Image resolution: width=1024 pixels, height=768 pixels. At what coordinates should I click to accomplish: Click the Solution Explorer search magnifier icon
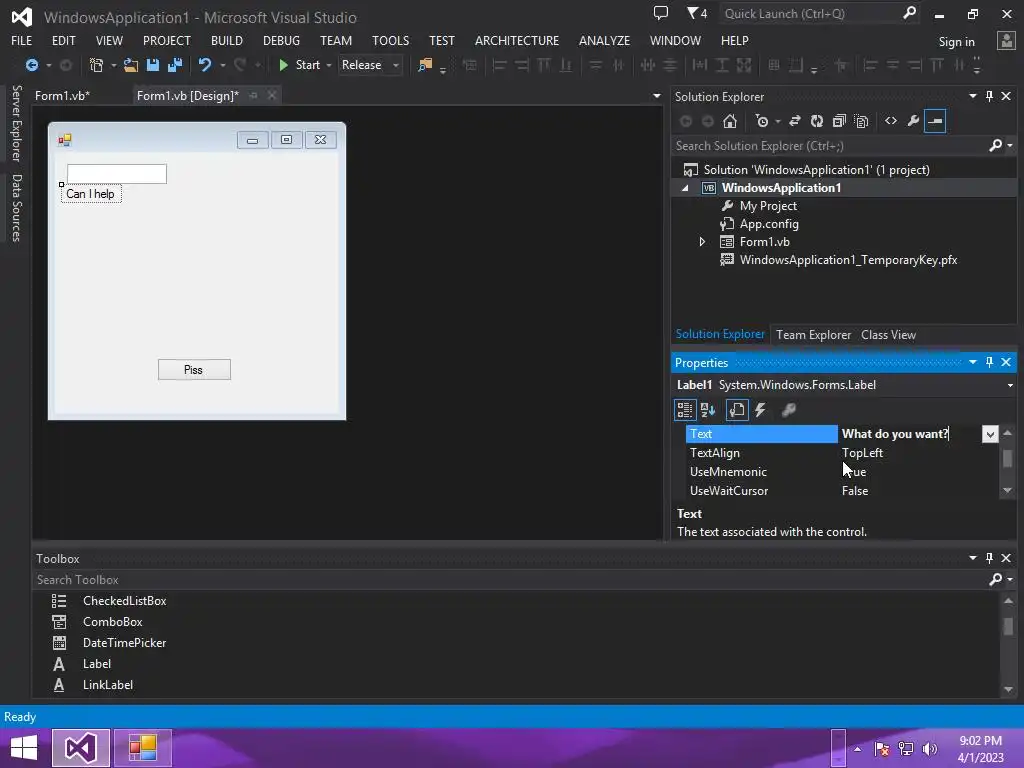(x=995, y=146)
